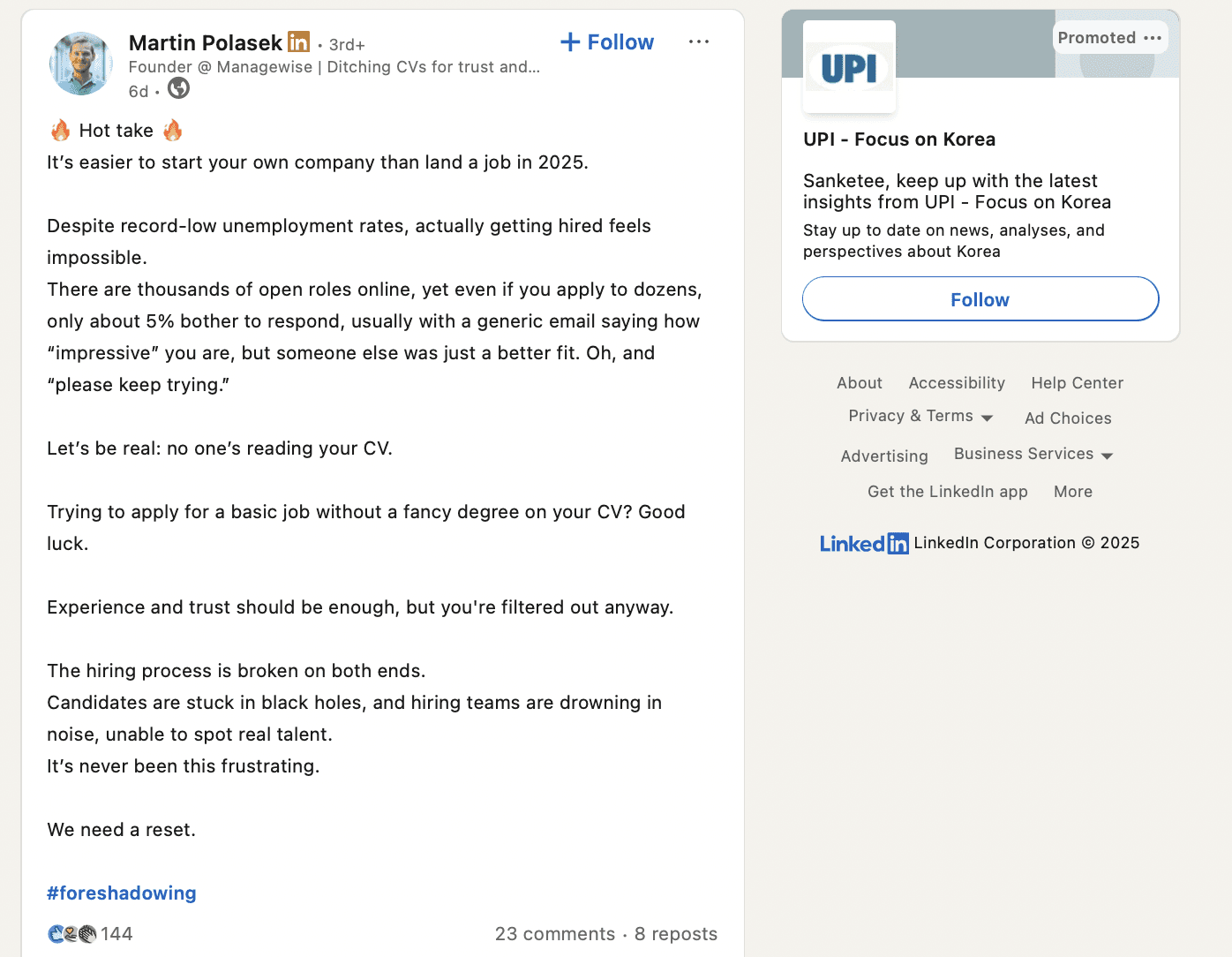
Task: Follow UPI - Focus on Korea
Action: (980, 299)
